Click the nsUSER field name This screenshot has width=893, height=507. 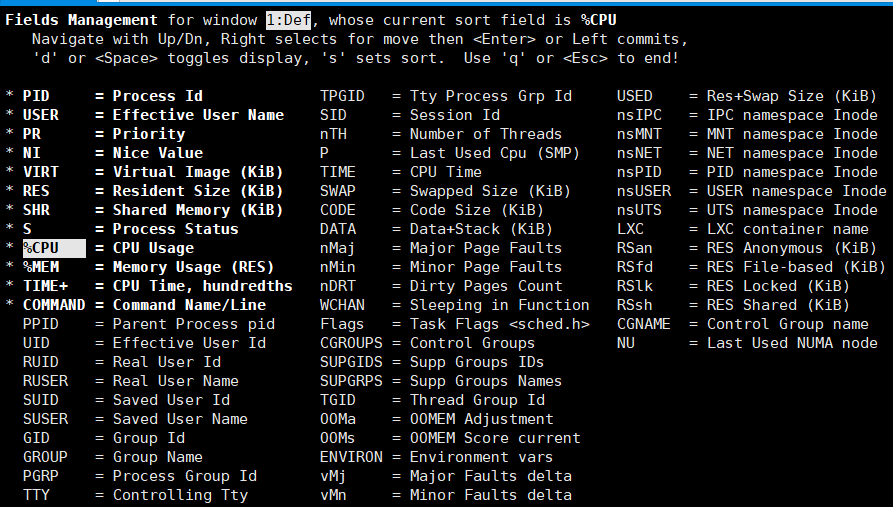point(644,191)
